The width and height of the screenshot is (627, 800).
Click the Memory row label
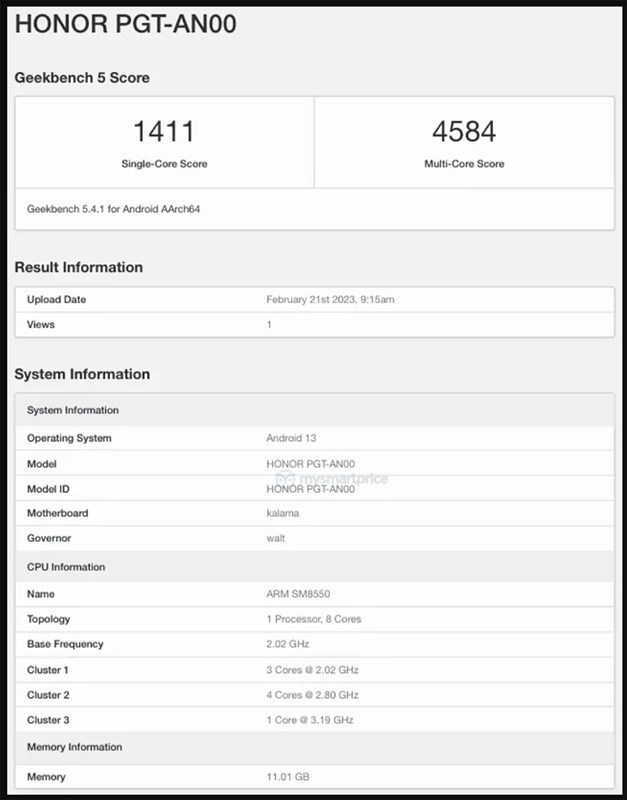coord(46,777)
